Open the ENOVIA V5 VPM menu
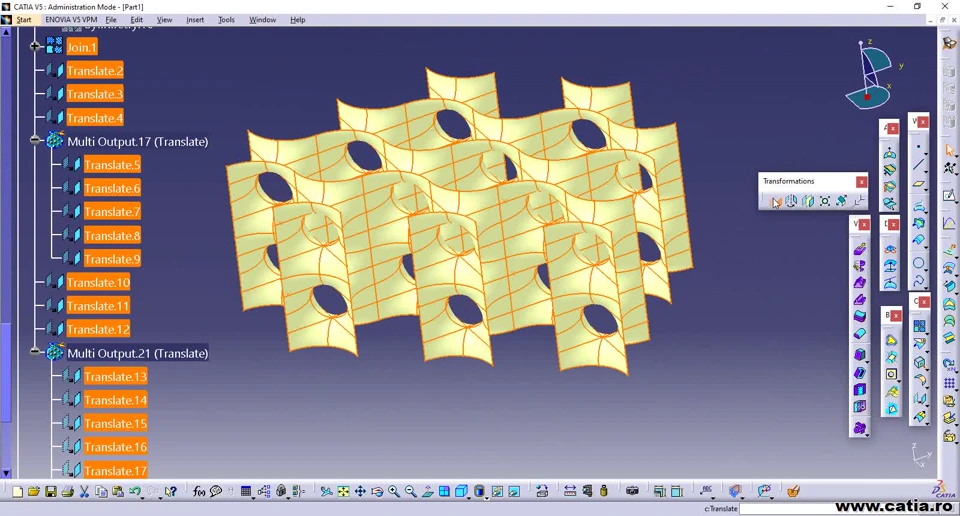Image resolution: width=960 pixels, height=516 pixels. [x=71, y=20]
